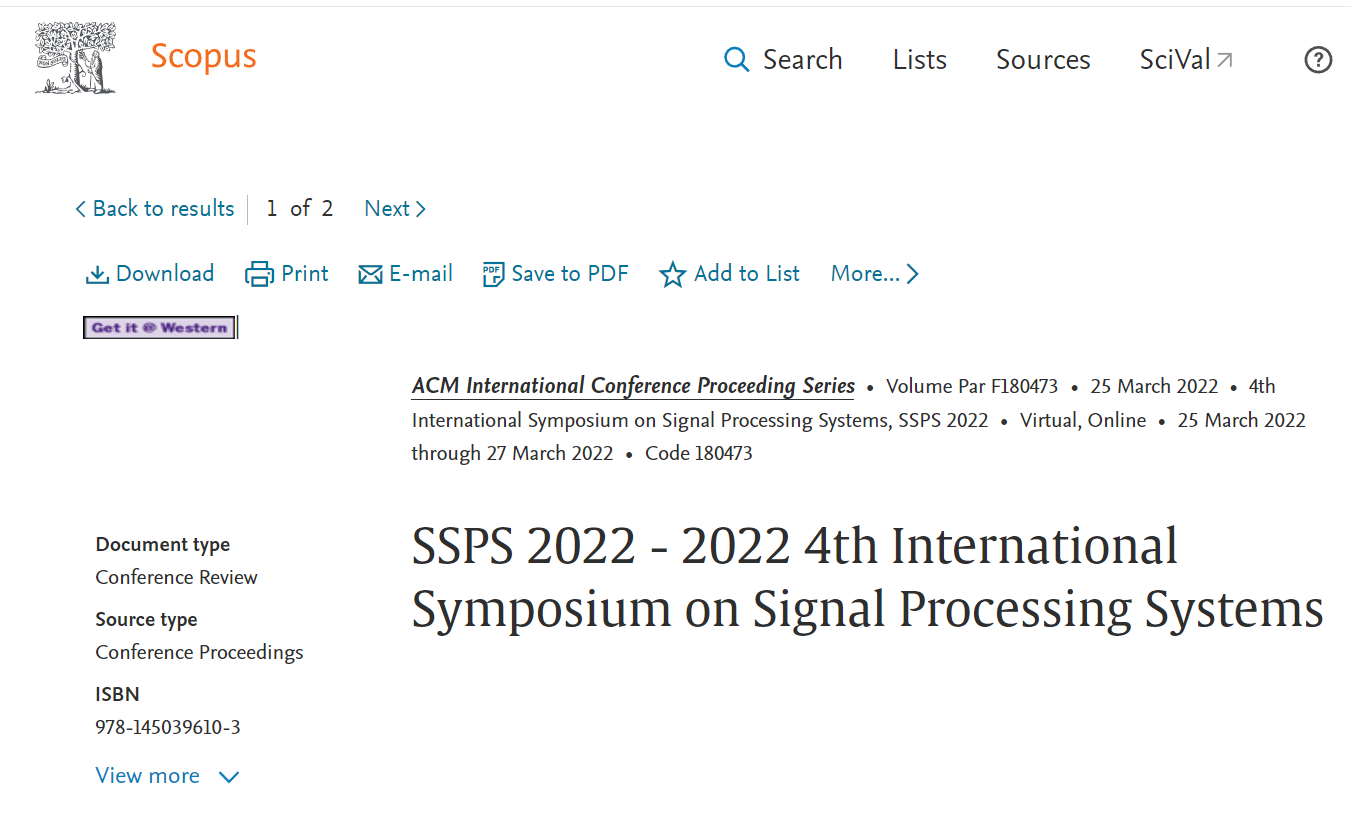Image resolution: width=1351 pixels, height=835 pixels.
Task: Click the Get it @ Western button
Action: point(159,328)
